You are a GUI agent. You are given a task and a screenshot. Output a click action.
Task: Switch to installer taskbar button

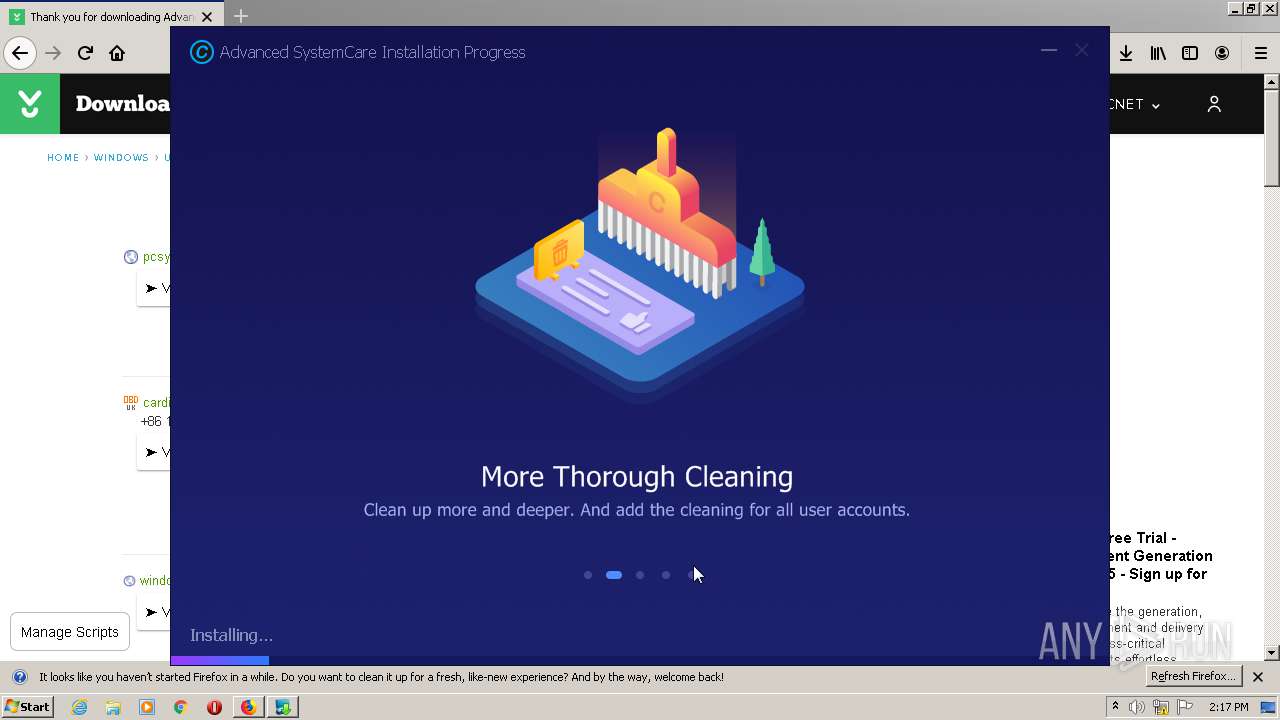(283, 707)
